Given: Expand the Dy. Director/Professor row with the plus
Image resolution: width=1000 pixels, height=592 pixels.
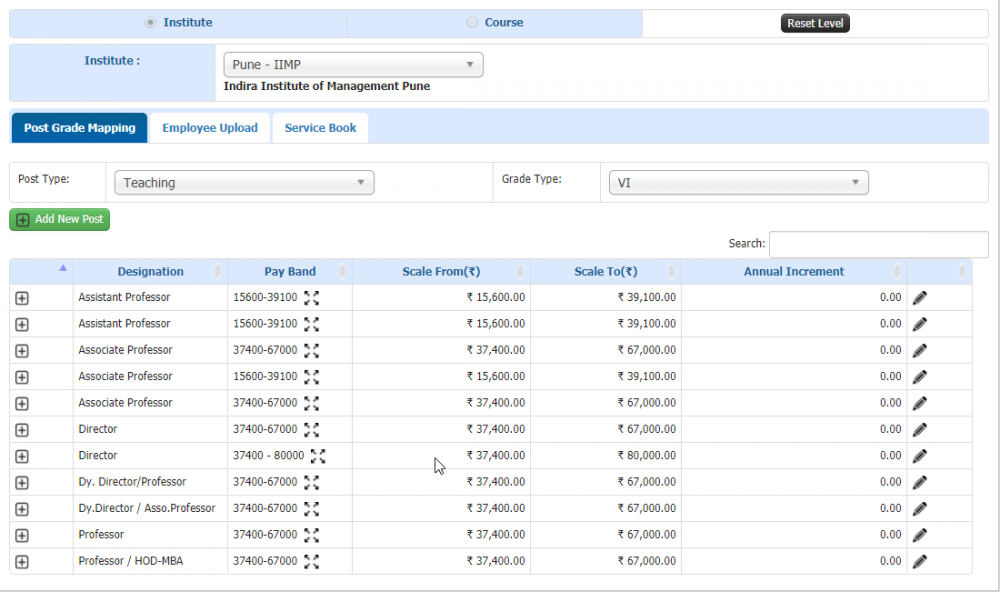Looking at the screenshot, I should point(22,483).
